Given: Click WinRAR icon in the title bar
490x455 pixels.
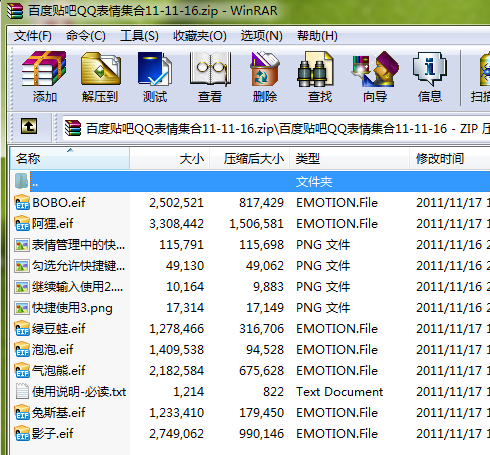Looking at the screenshot, I should pos(15,10).
